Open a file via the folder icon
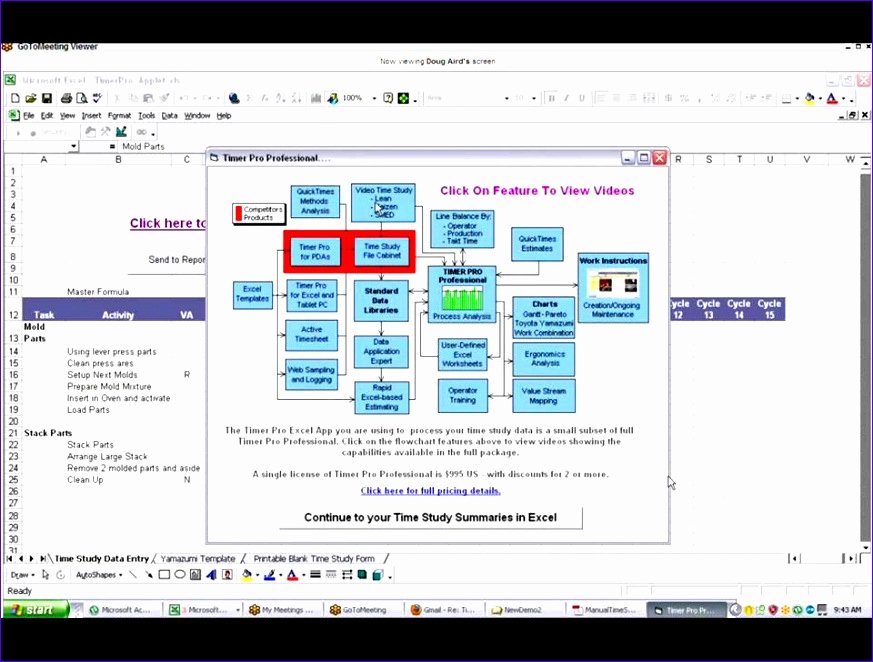The image size is (873, 662). (x=31, y=99)
